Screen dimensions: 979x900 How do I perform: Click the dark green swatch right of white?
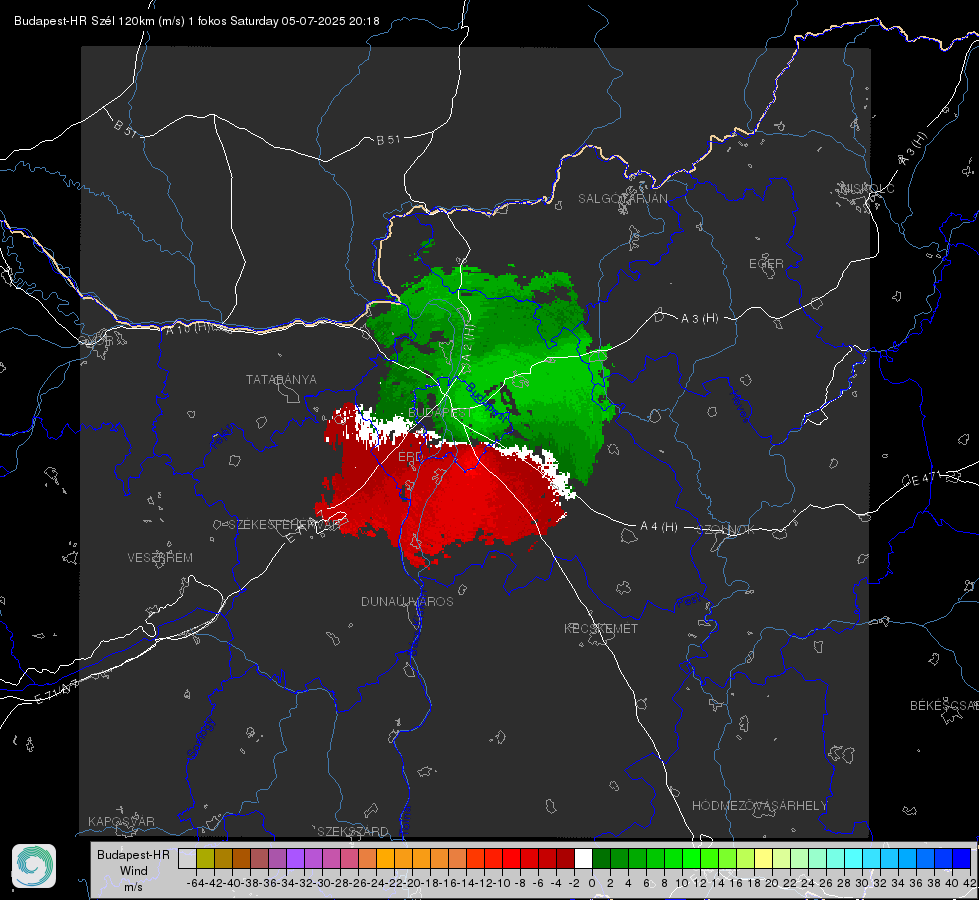point(601,858)
